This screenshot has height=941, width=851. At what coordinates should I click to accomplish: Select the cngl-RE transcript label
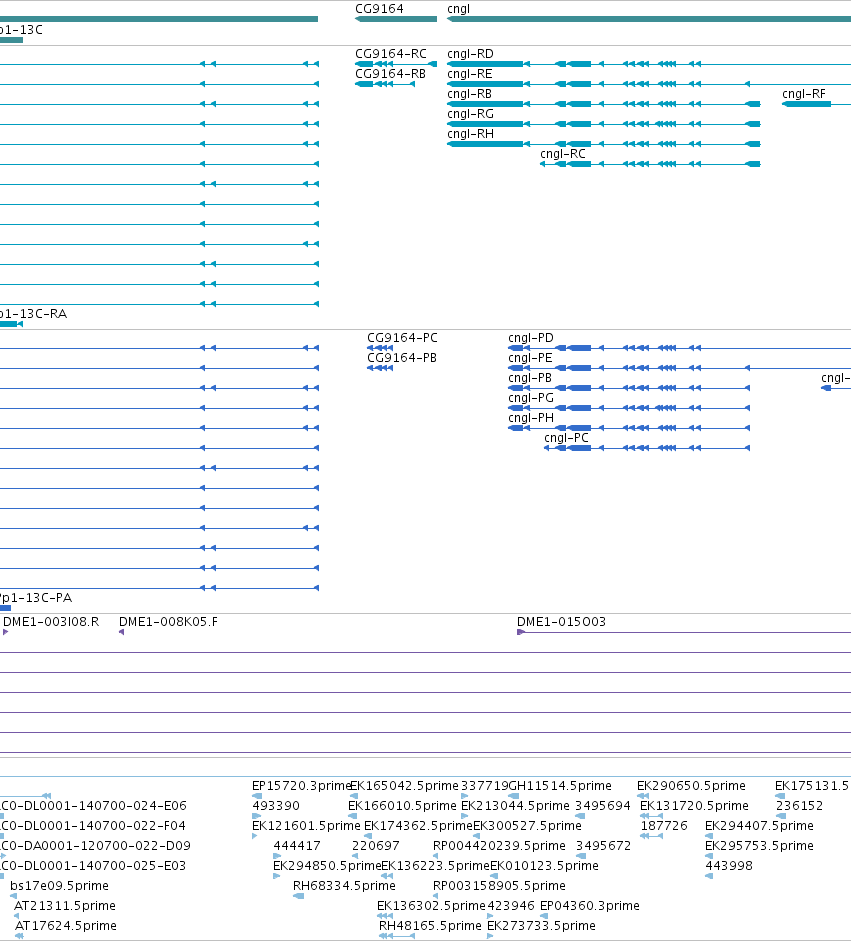point(470,73)
